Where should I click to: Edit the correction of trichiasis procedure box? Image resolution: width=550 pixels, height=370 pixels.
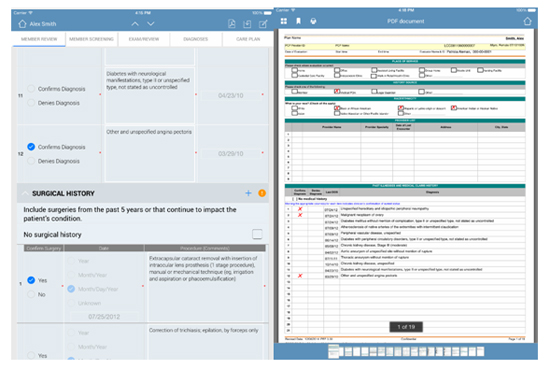pos(205,342)
